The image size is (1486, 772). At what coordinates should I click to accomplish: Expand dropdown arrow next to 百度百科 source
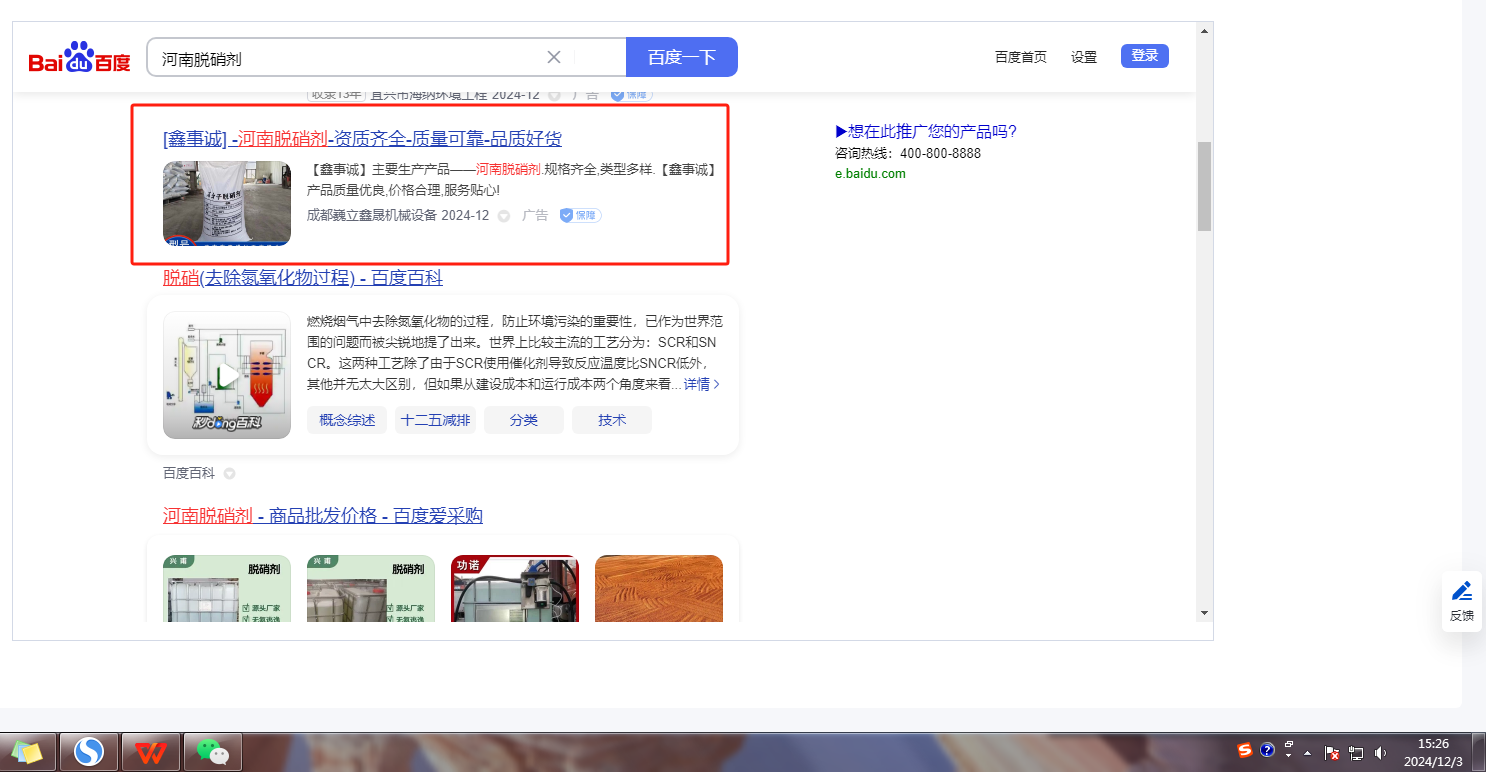pos(229,473)
